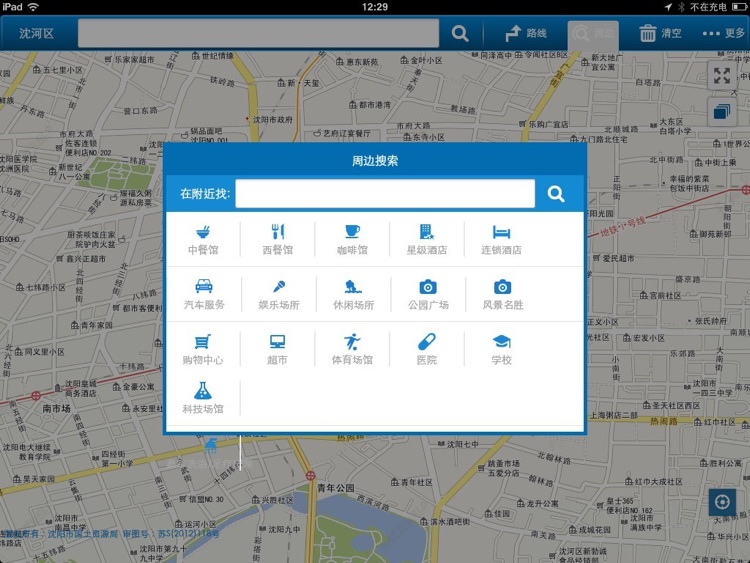The height and width of the screenshot is (563, 750).
Task: Choose the 公园广场 park and square category
Action: [x=428, y=294]
